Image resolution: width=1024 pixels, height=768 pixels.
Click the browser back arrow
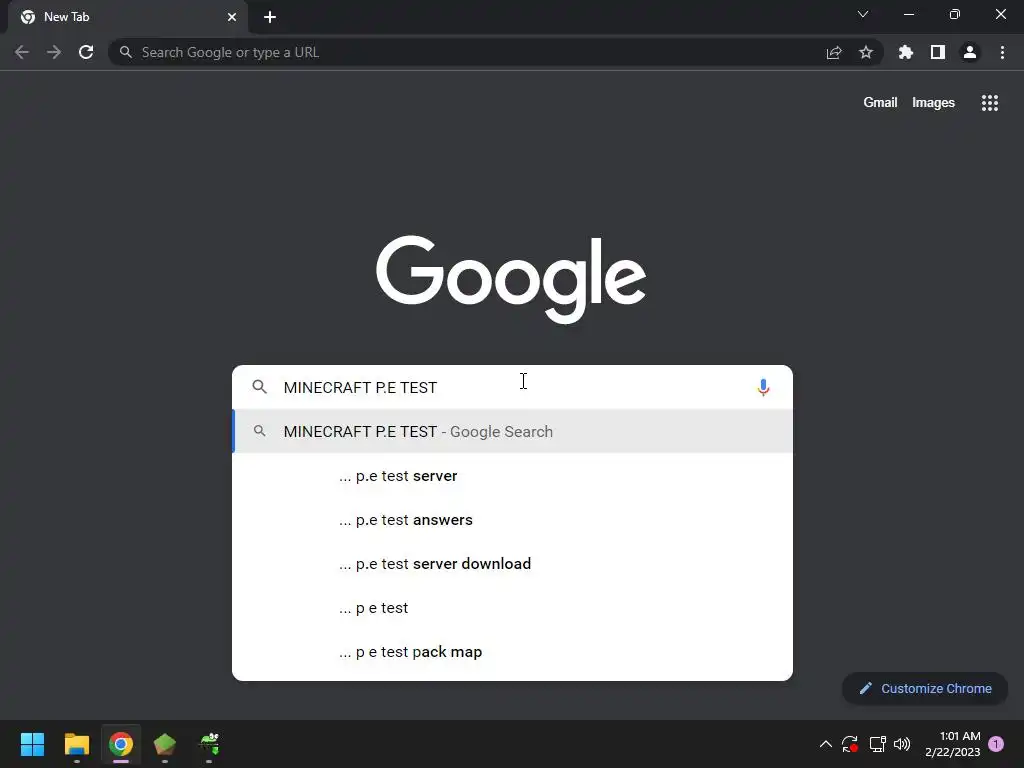click(x=22, y=52)
